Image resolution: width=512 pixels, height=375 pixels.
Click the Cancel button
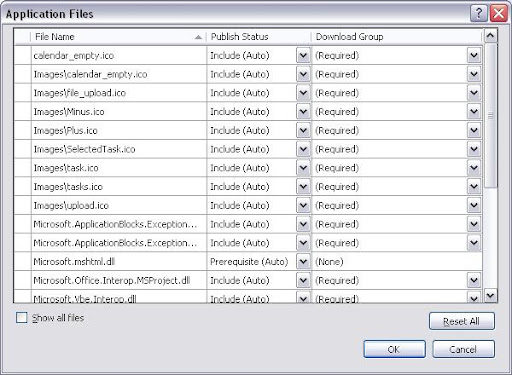click(x=463, y=349)
